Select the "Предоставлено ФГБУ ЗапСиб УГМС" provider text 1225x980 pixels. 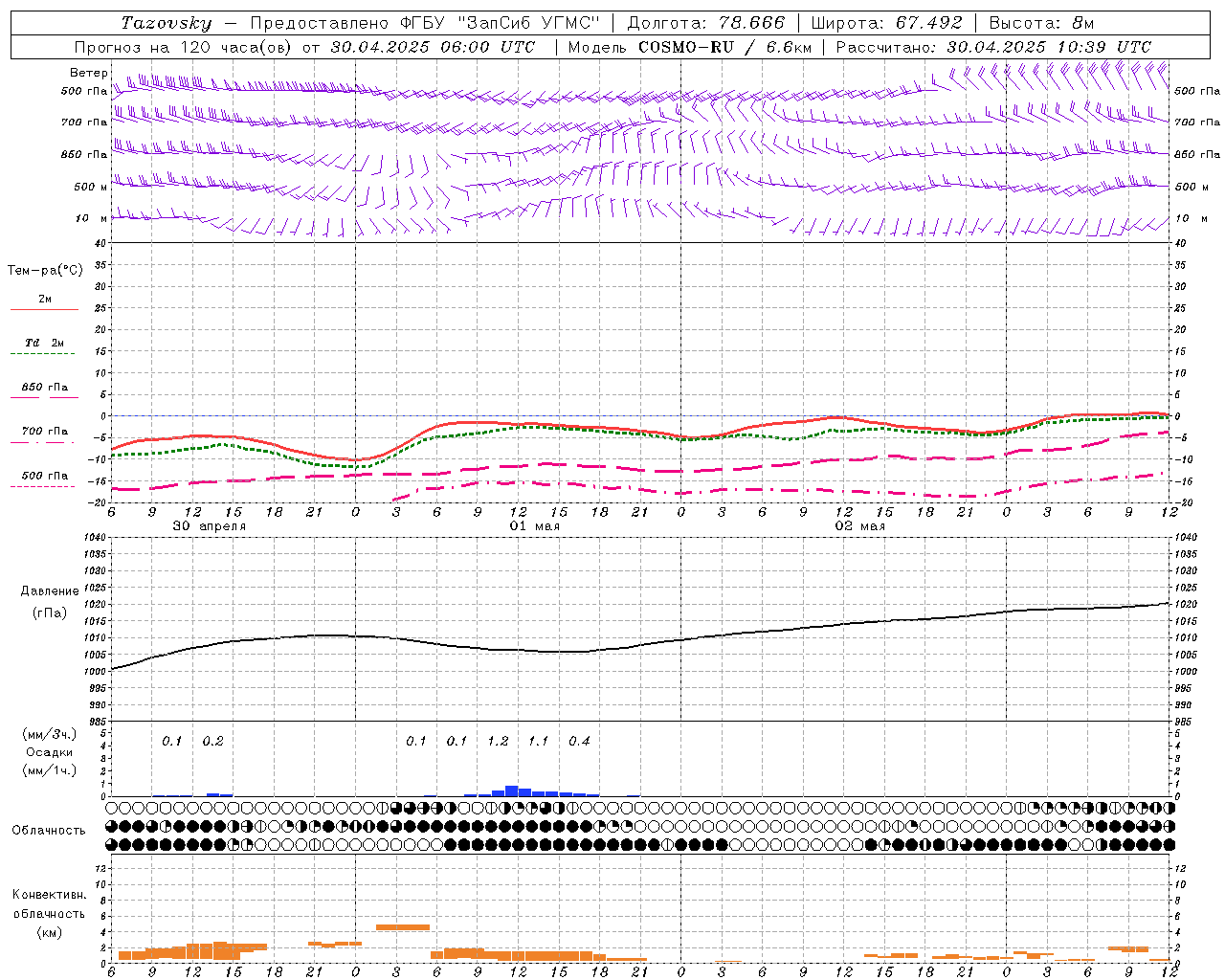(424, 23)
